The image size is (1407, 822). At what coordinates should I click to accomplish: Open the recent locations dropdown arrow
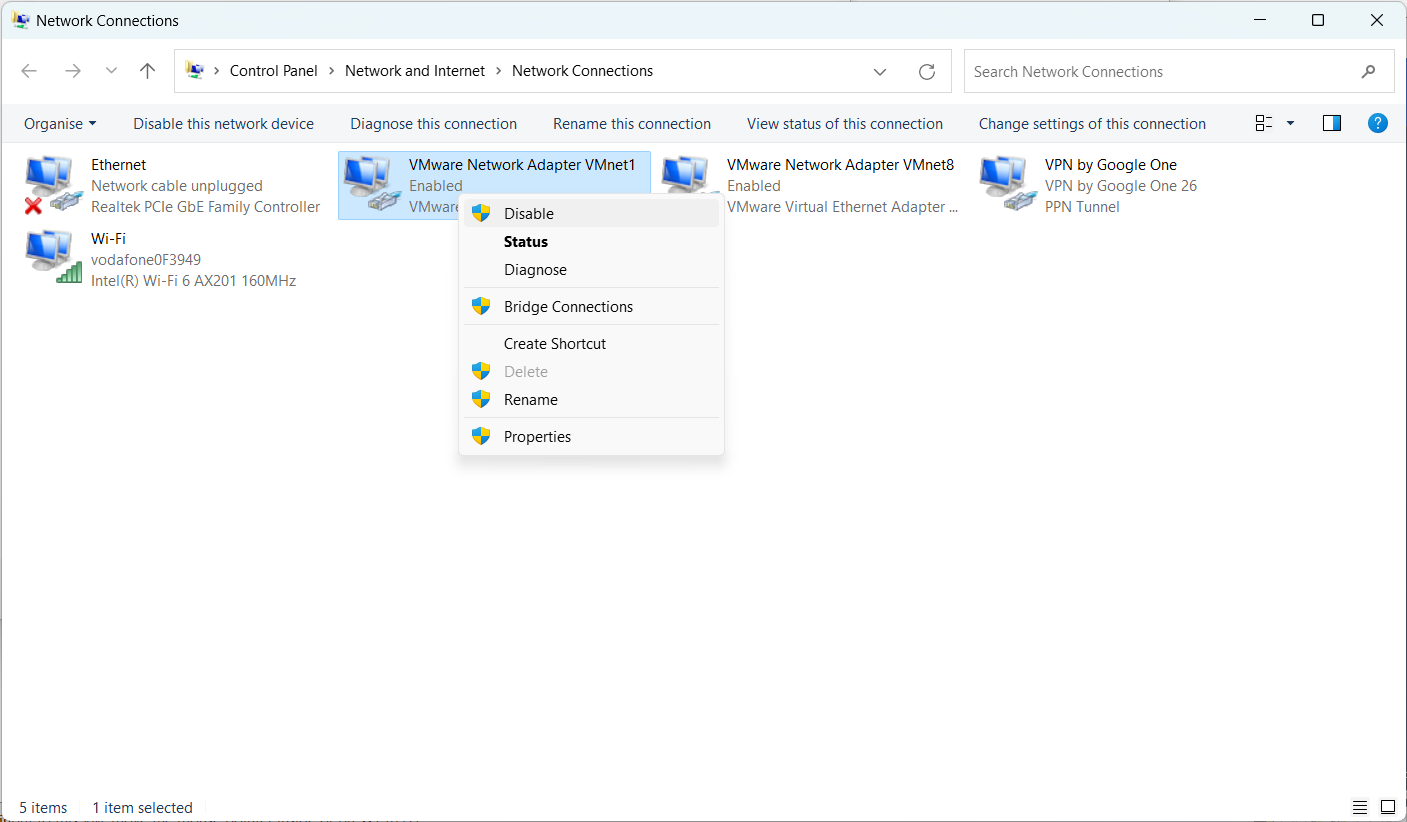point(111,71)
